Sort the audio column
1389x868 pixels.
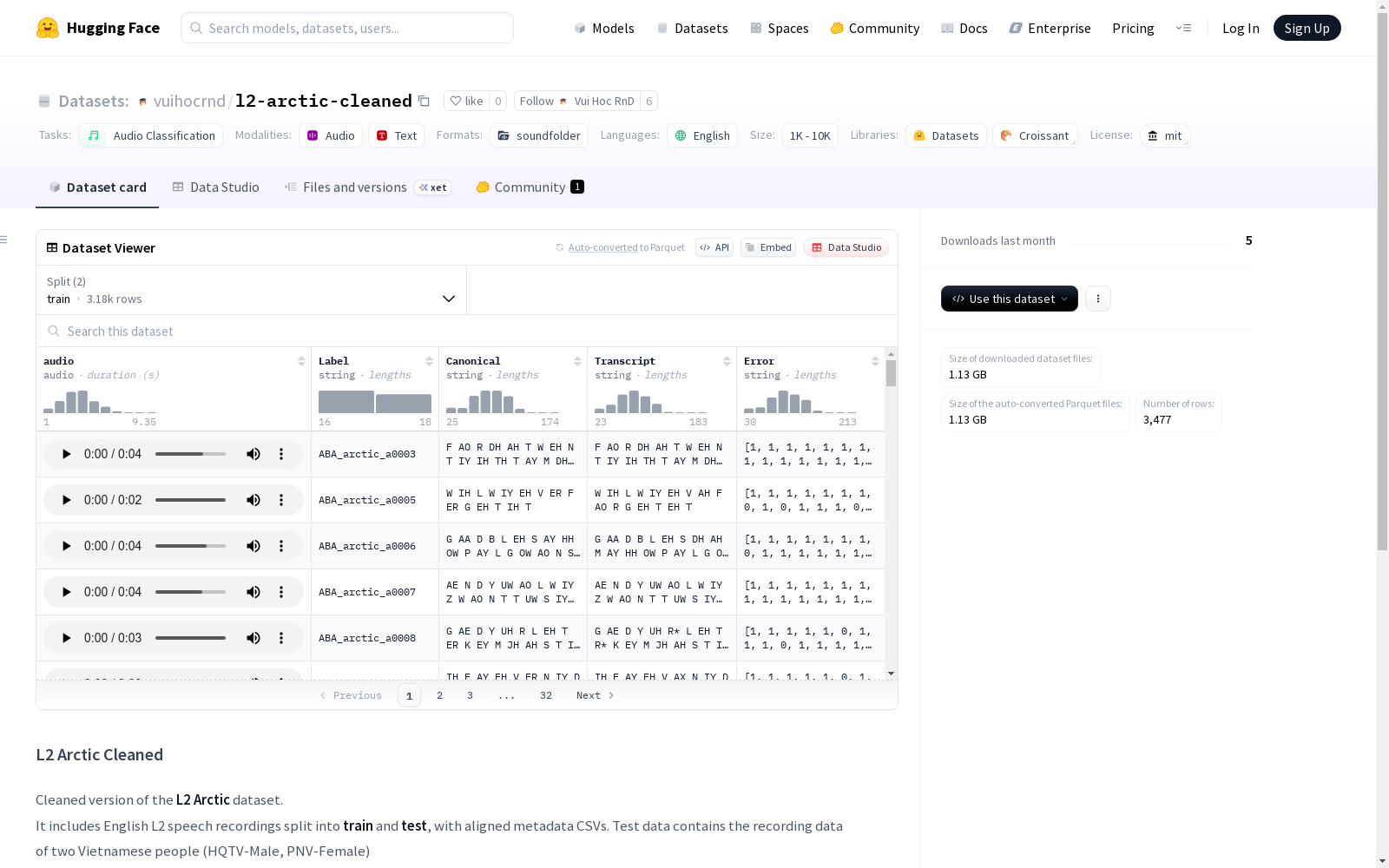click(301, 361)
